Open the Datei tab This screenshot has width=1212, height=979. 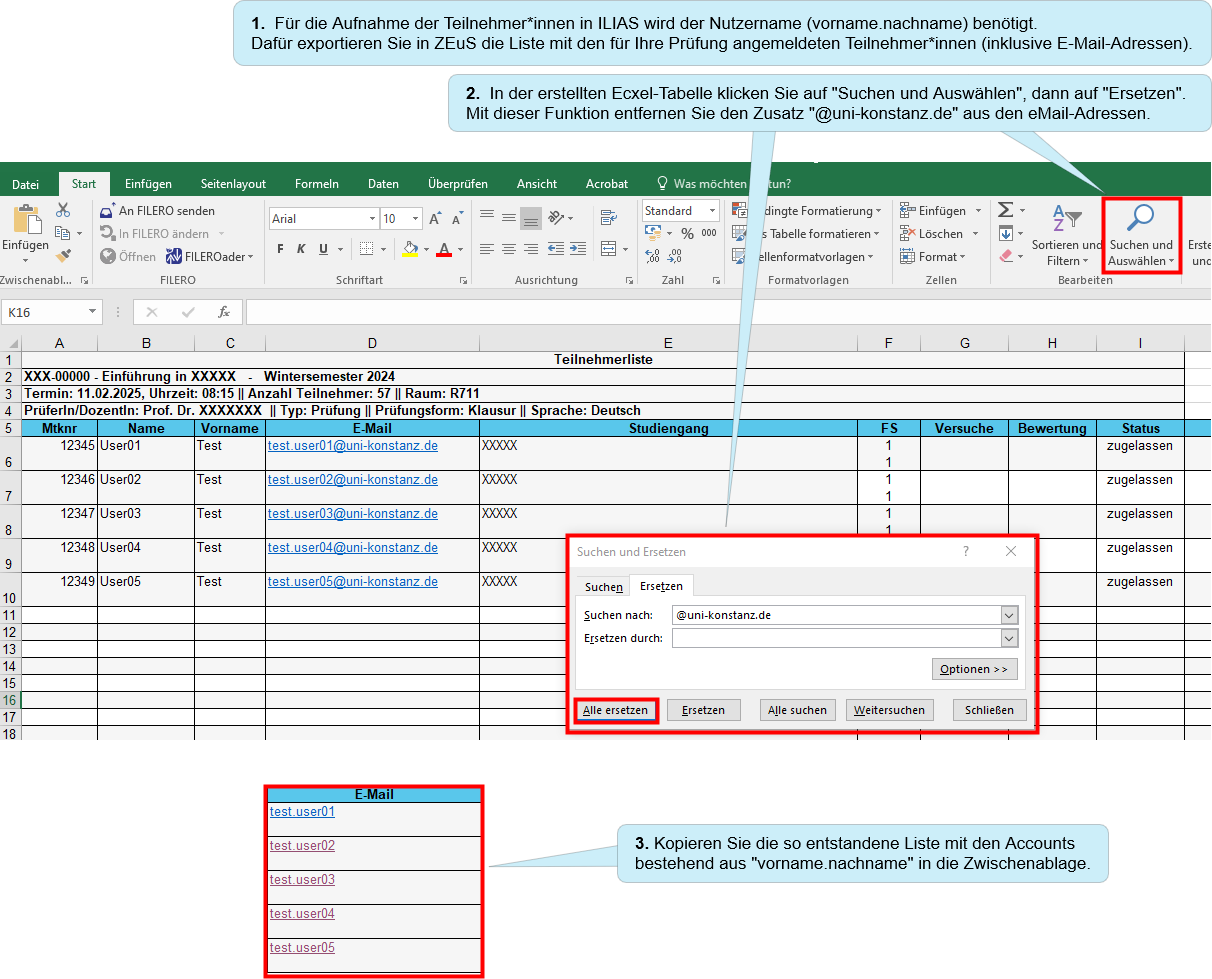26,184
